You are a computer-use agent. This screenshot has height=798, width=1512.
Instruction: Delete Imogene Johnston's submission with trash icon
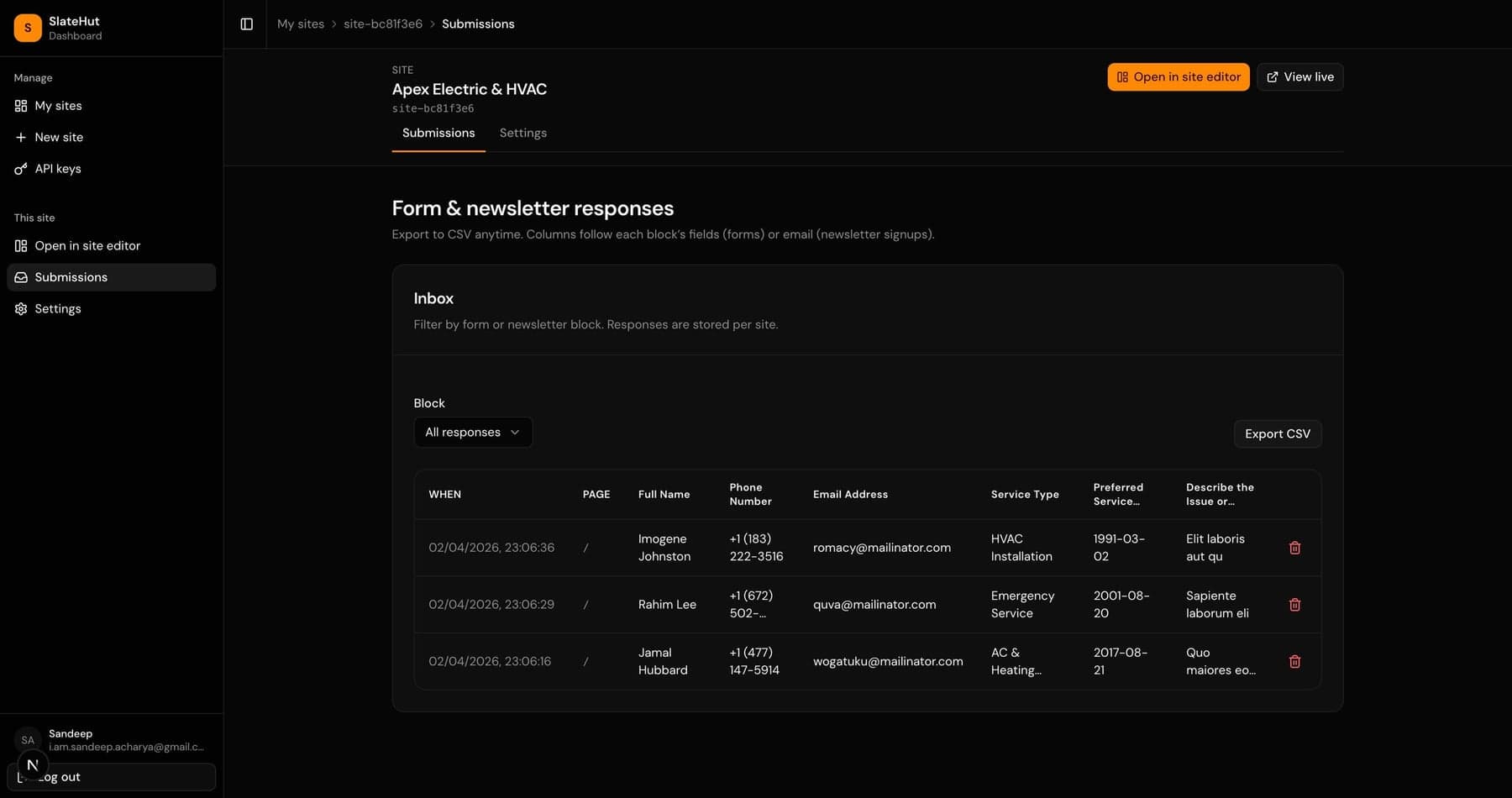click(1294, 548)
